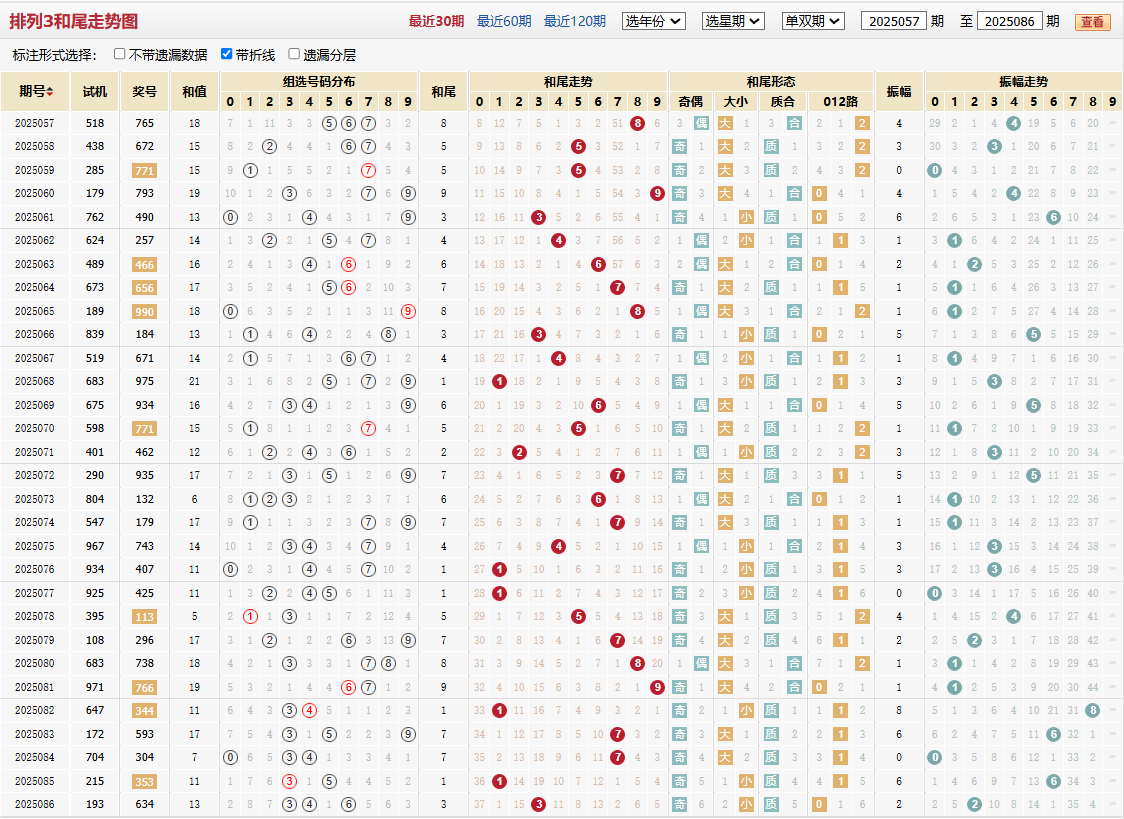1124x819 pixels.
Task: Click the 012路 sub-header
Action: coord(841,102)
